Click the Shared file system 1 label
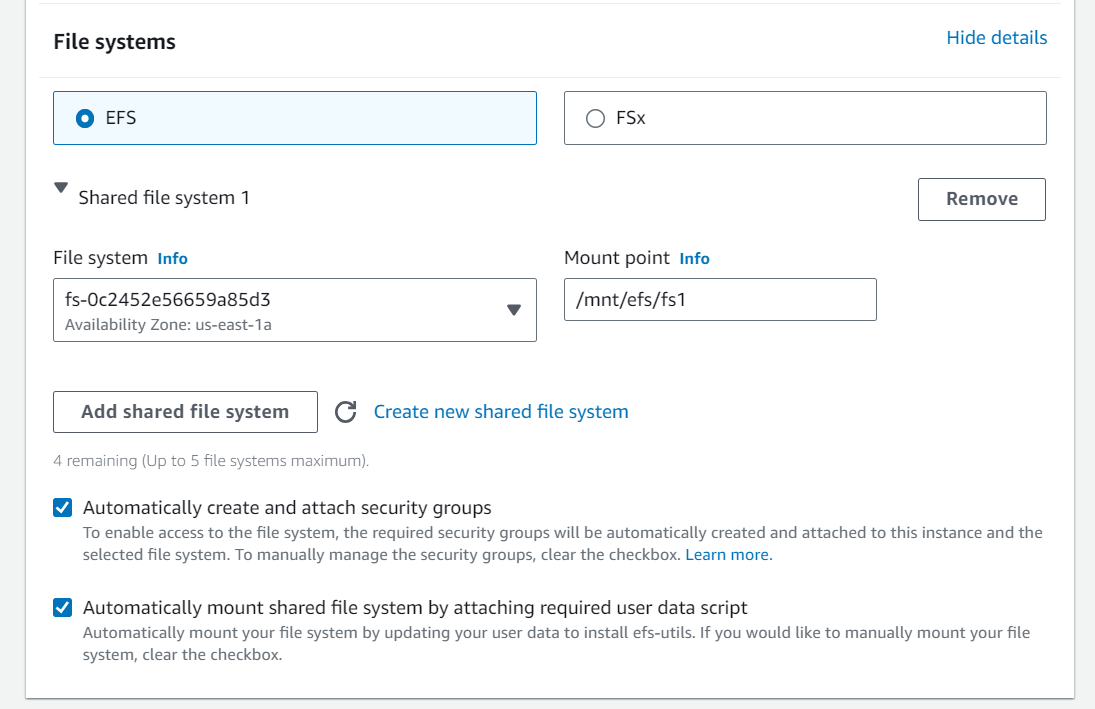The image size is (1095, 709). point(164,198)
